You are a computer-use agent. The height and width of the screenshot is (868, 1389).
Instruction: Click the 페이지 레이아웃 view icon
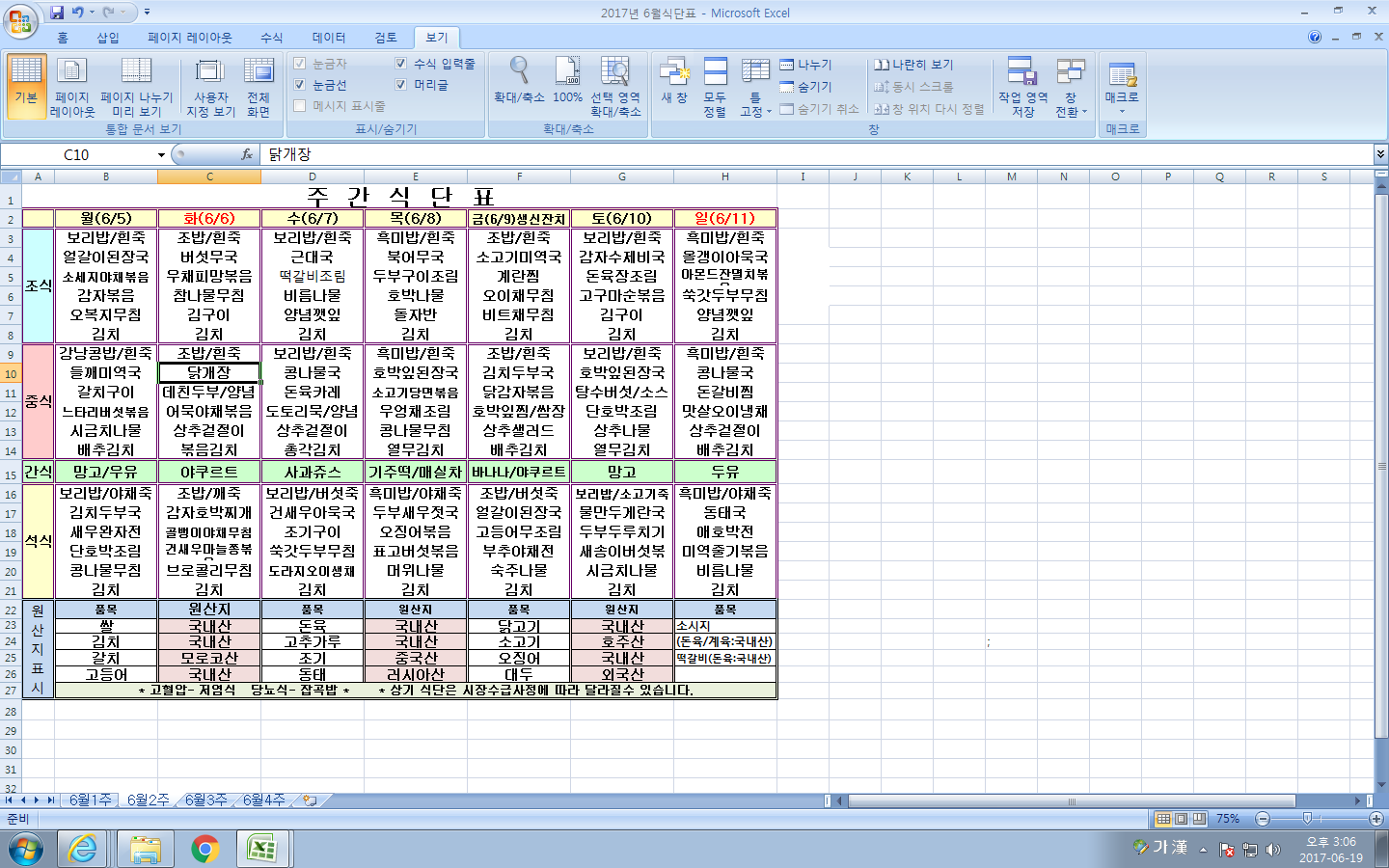72,87
